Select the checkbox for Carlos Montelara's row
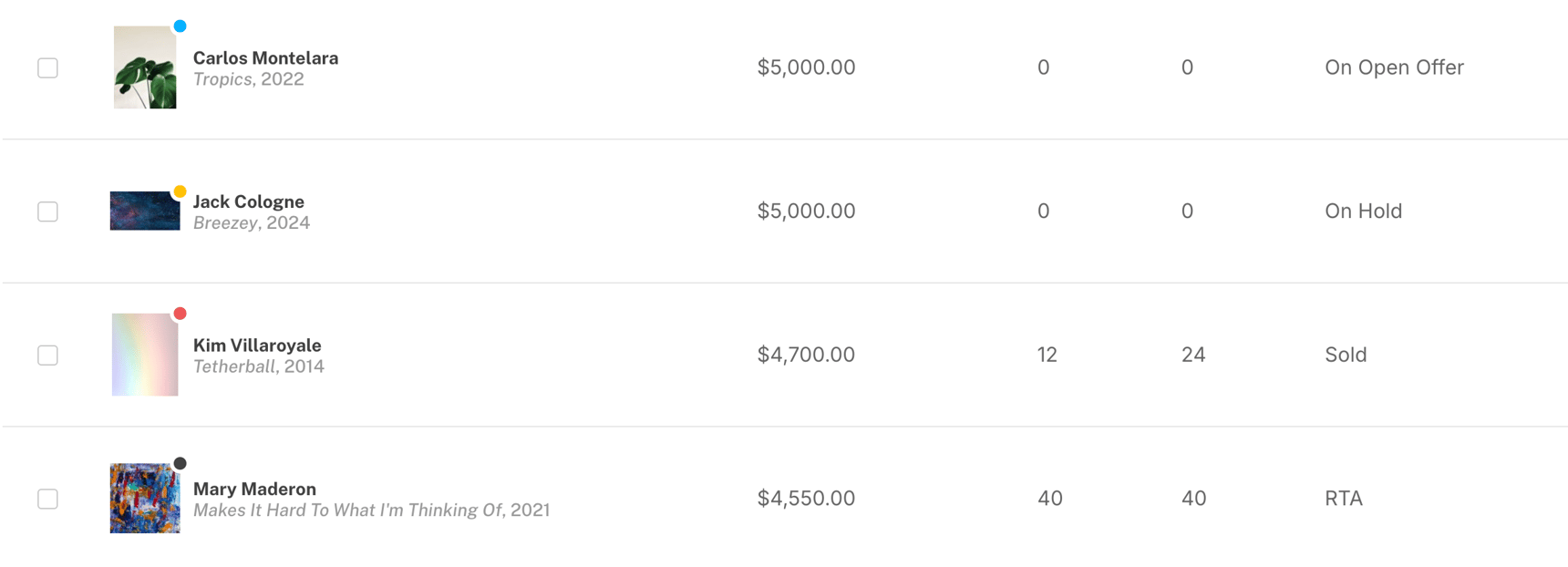Image resolution: width=1568 pixels, height=567 pixels. (x=47, y=67)
